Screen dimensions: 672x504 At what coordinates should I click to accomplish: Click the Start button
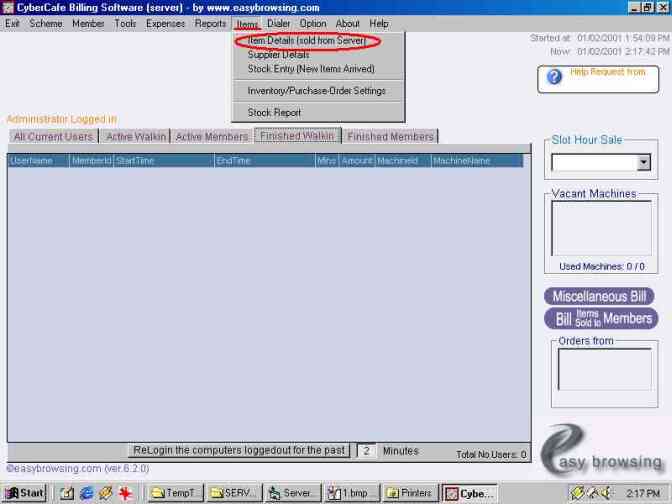[24, 493]
